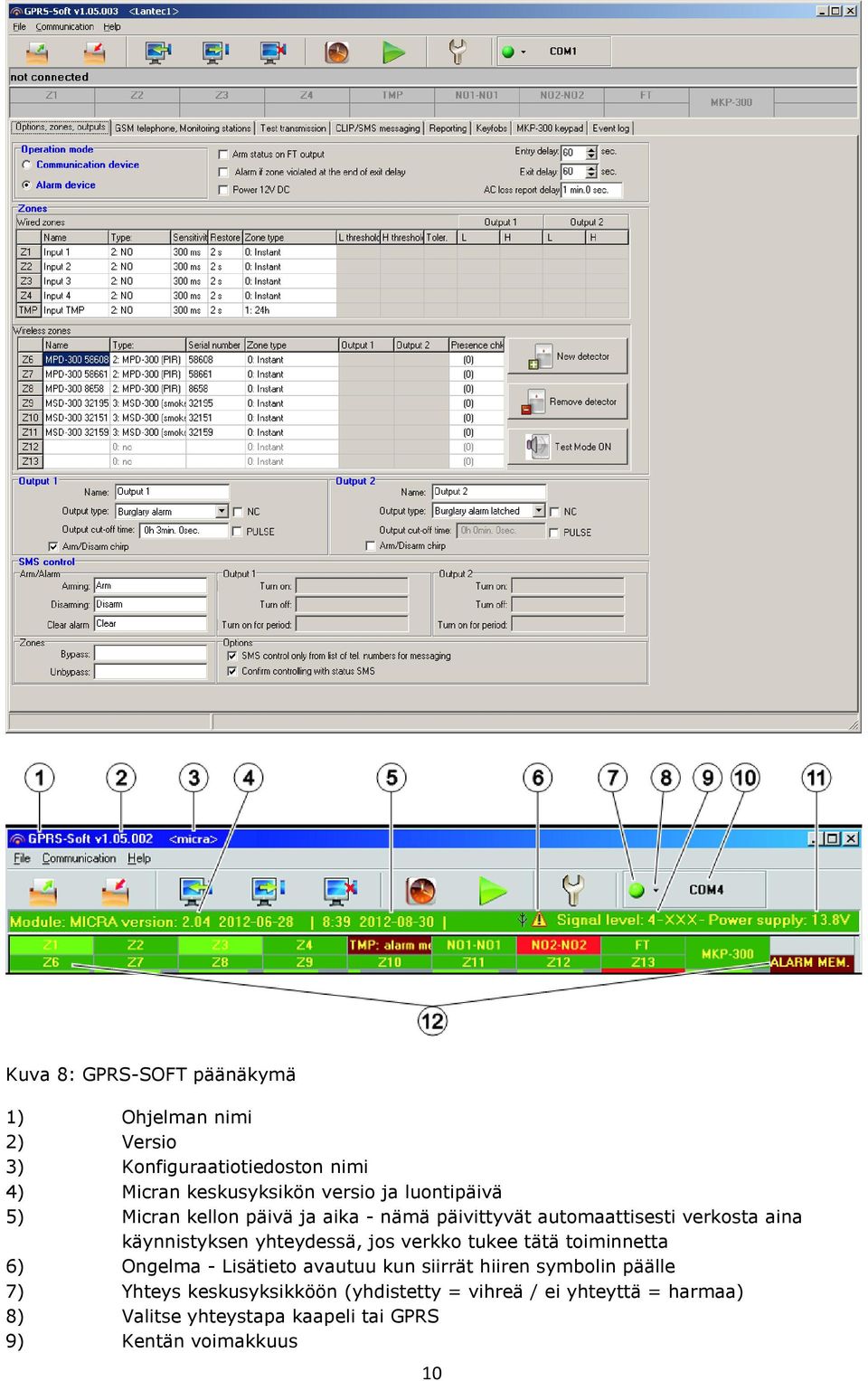Click the New detector button
868x1381 pixels.
point(568,356)
